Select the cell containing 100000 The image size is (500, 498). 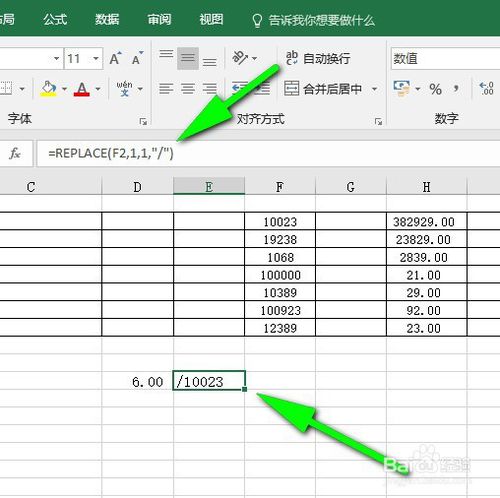point(280,275)
